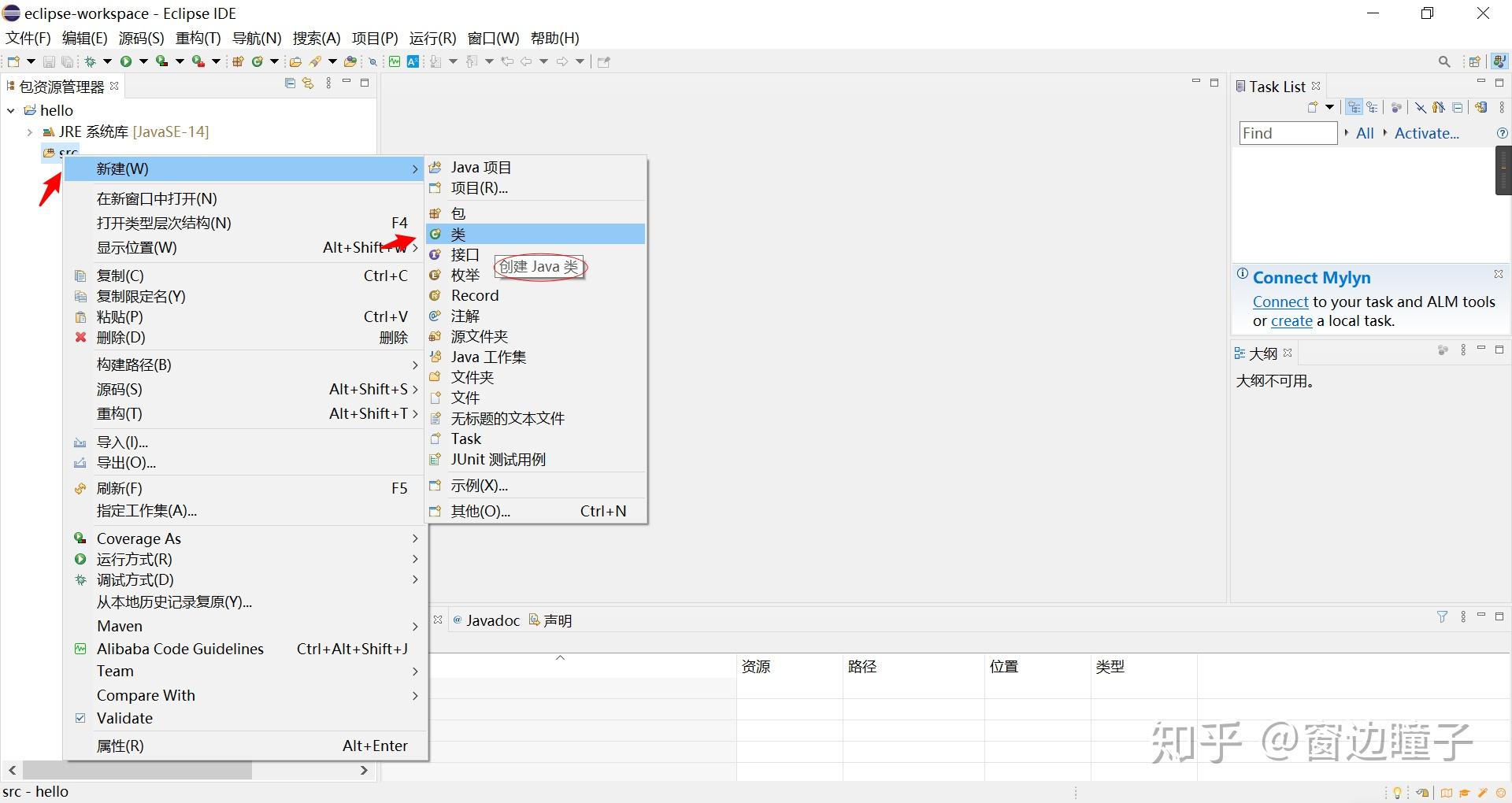Toggle the Validate option in context menu

[126, 717]
